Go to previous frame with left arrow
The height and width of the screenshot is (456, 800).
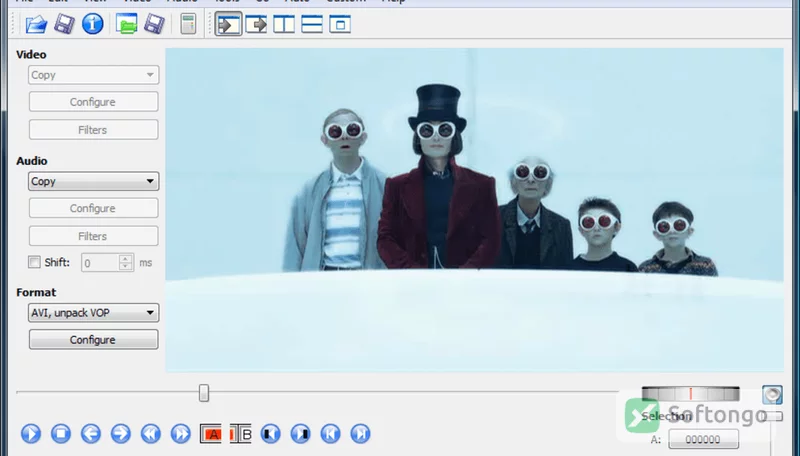pyautogui.click(x=91, y=434)
